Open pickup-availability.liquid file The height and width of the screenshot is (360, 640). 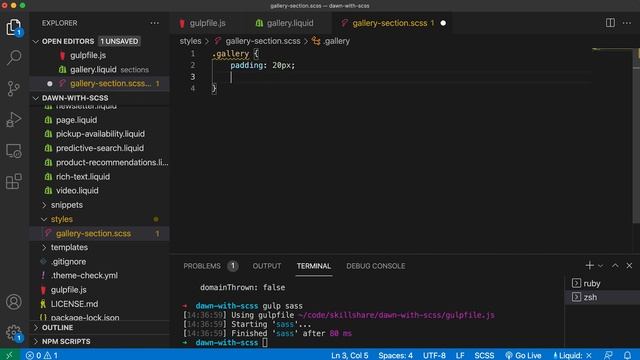[x=100, y=134]
